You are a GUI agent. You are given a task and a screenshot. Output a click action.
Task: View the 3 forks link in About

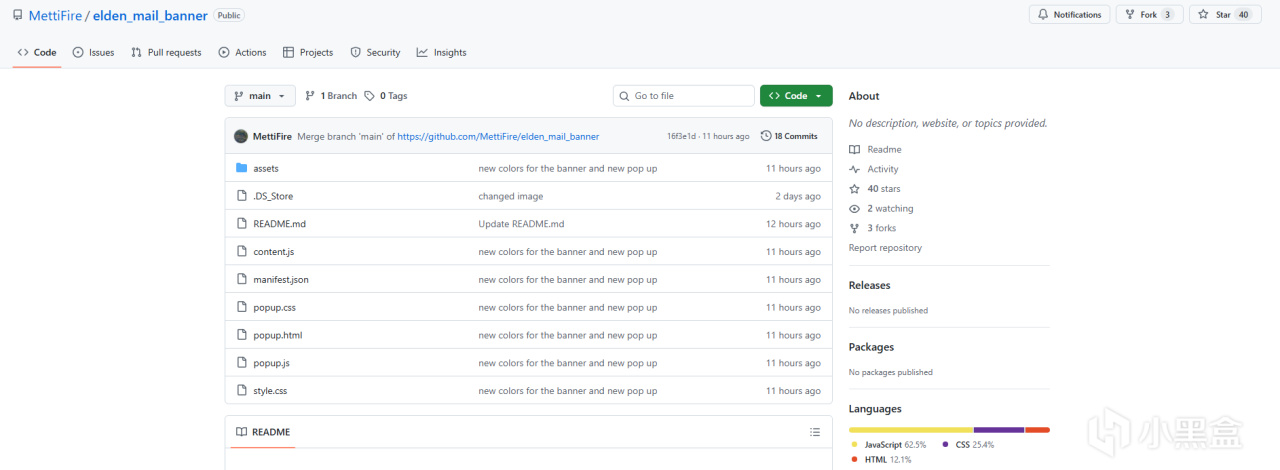coord(873,228)
